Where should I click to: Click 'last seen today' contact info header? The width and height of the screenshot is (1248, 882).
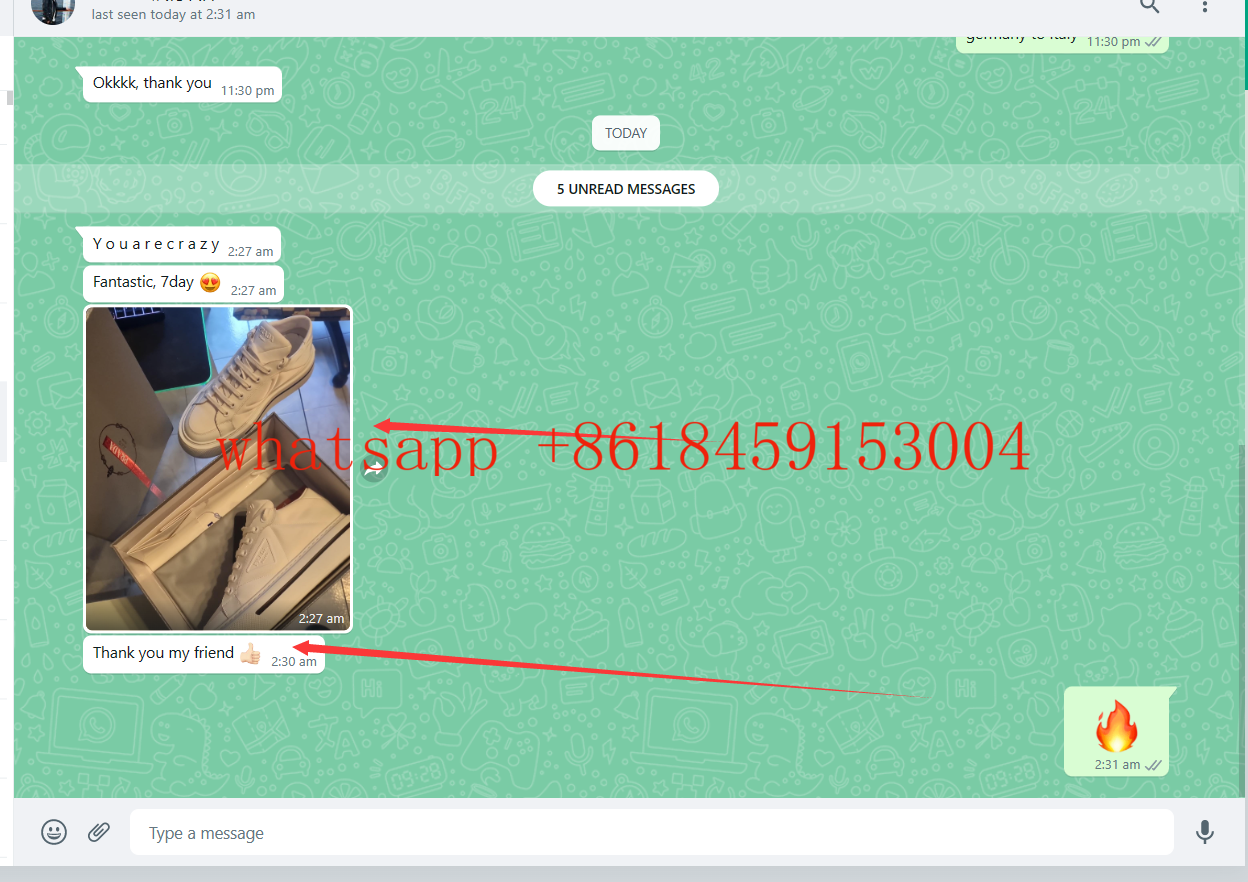173,14
